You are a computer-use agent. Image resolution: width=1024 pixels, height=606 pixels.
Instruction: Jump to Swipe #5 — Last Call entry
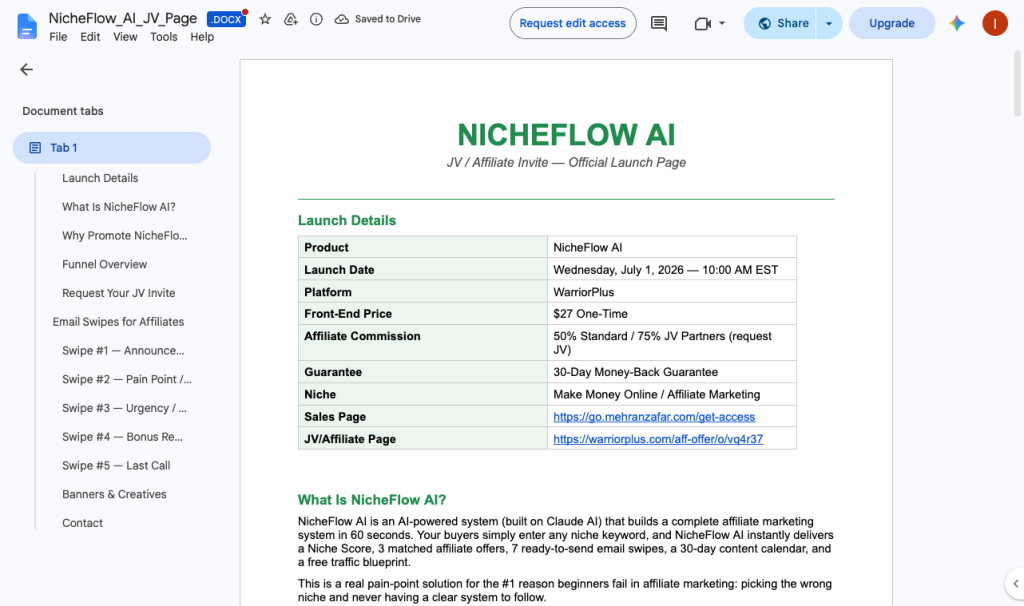[116, 465]
